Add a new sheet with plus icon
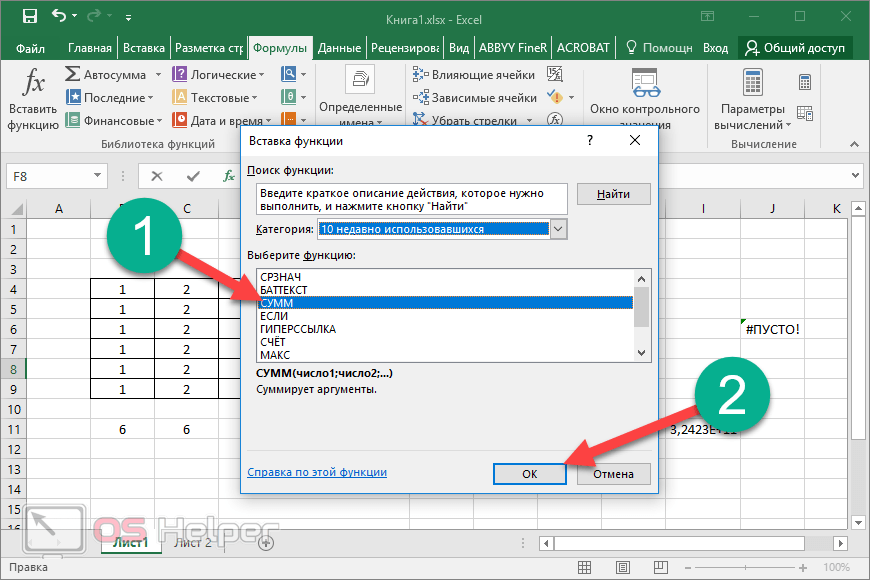Viewport: 870px width, 580px height. click(266, 543)
